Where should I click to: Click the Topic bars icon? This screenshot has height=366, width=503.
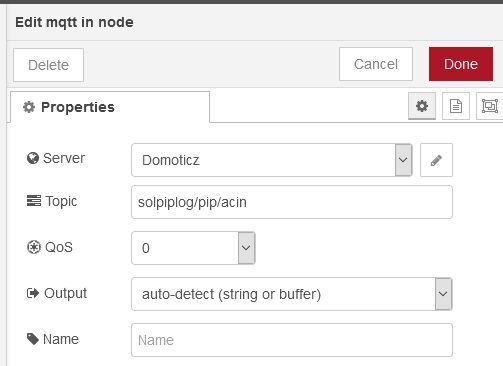[34, 201]
